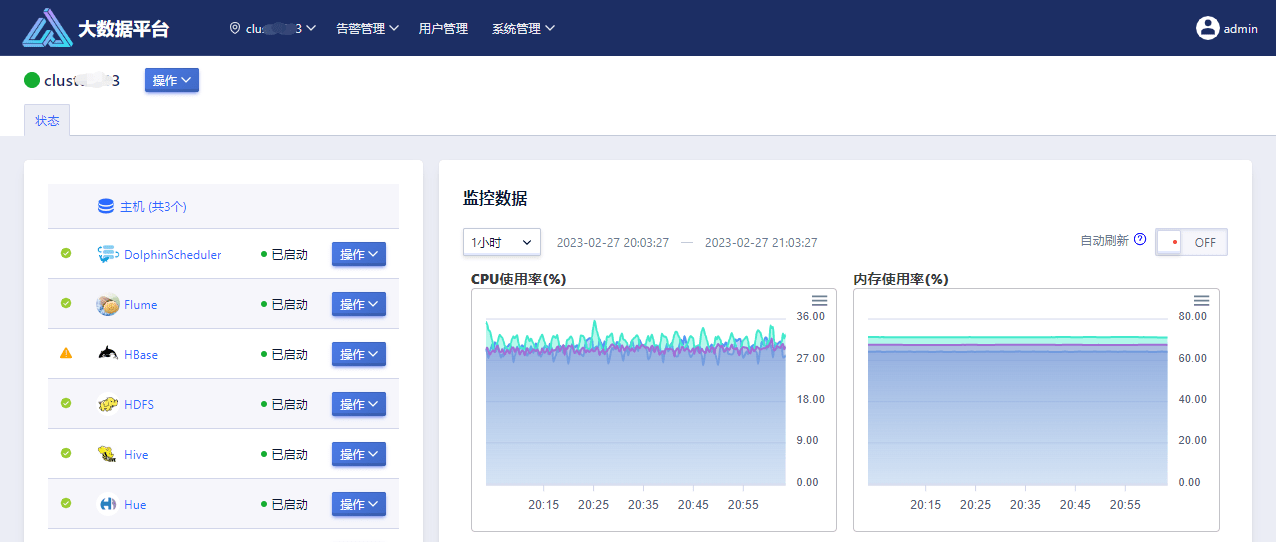The height and width of the screenshot is (542, 1276).
Task: Click the Flume service icon
Action: pos(108,305)
